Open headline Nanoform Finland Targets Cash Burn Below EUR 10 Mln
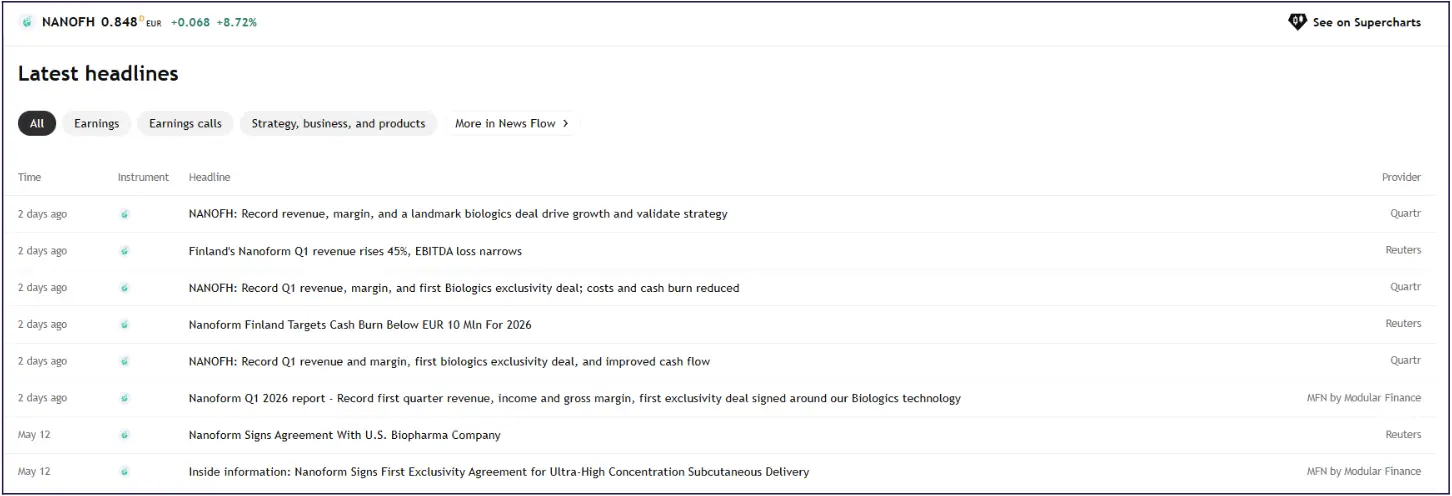This screenshot has width=1452, height=496. (x=360, y=325)
